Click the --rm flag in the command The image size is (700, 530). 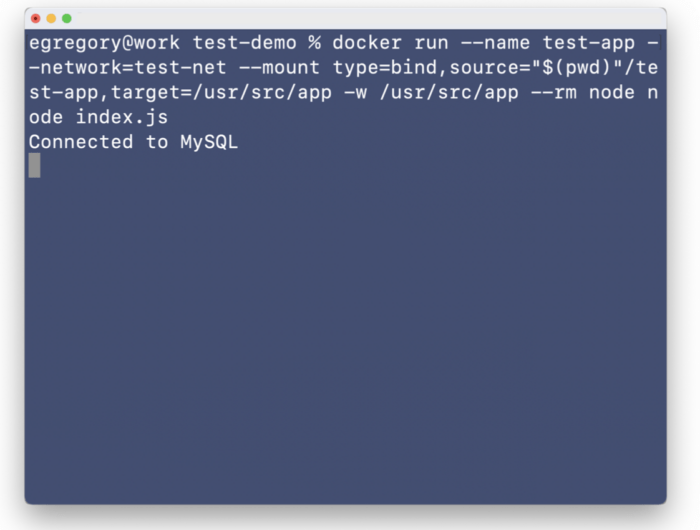[x=554, y=93]
